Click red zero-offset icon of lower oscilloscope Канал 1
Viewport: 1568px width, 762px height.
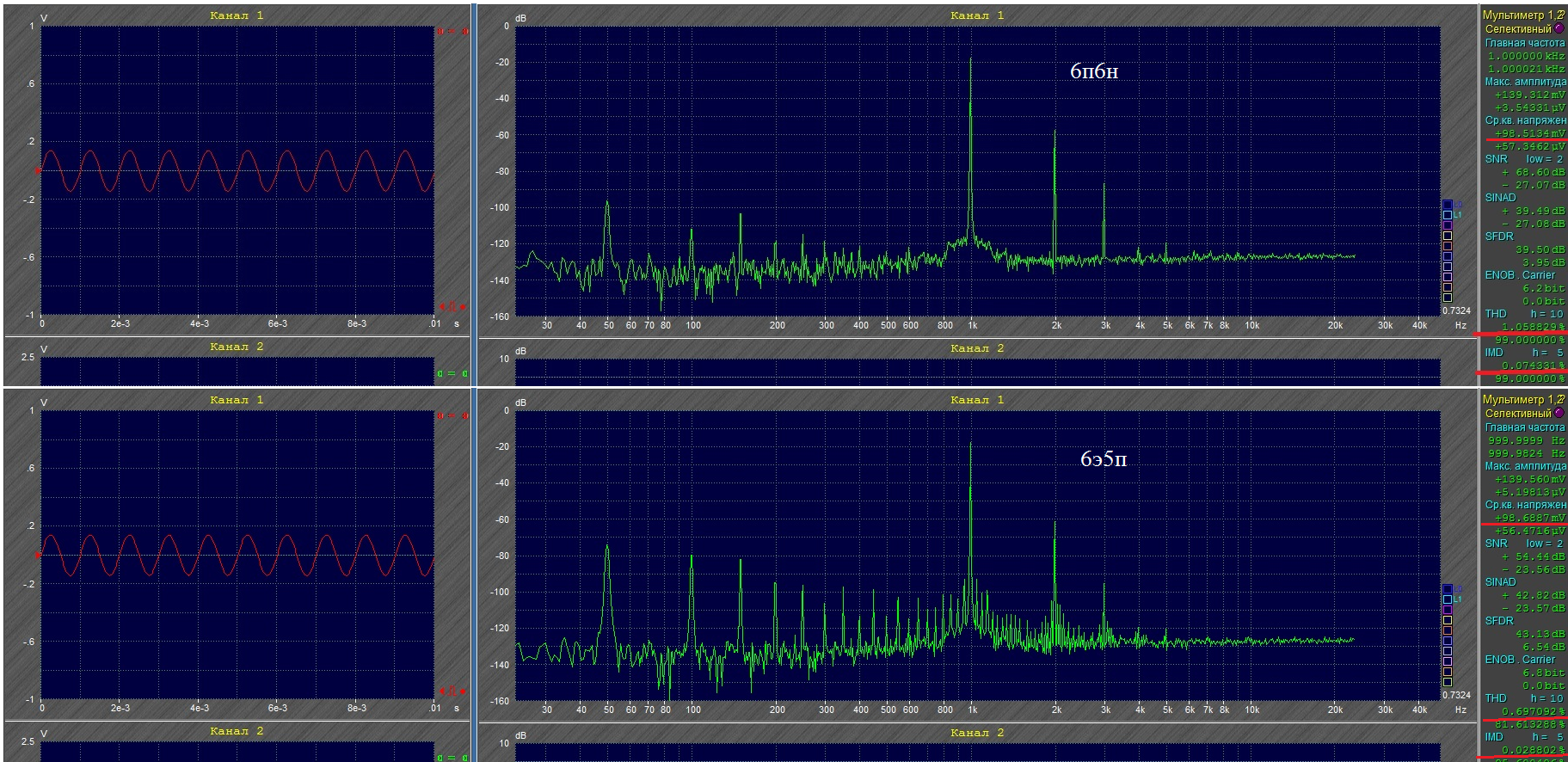(x=452, y=416)
